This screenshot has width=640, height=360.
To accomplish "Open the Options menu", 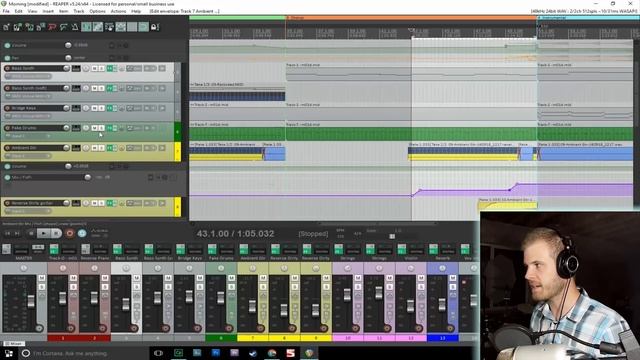I will 97,11.
